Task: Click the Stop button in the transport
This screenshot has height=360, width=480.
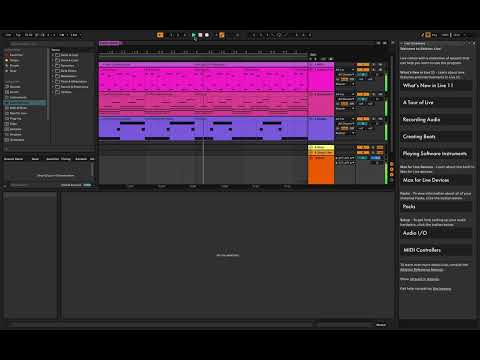Action: tap(200, 35)
